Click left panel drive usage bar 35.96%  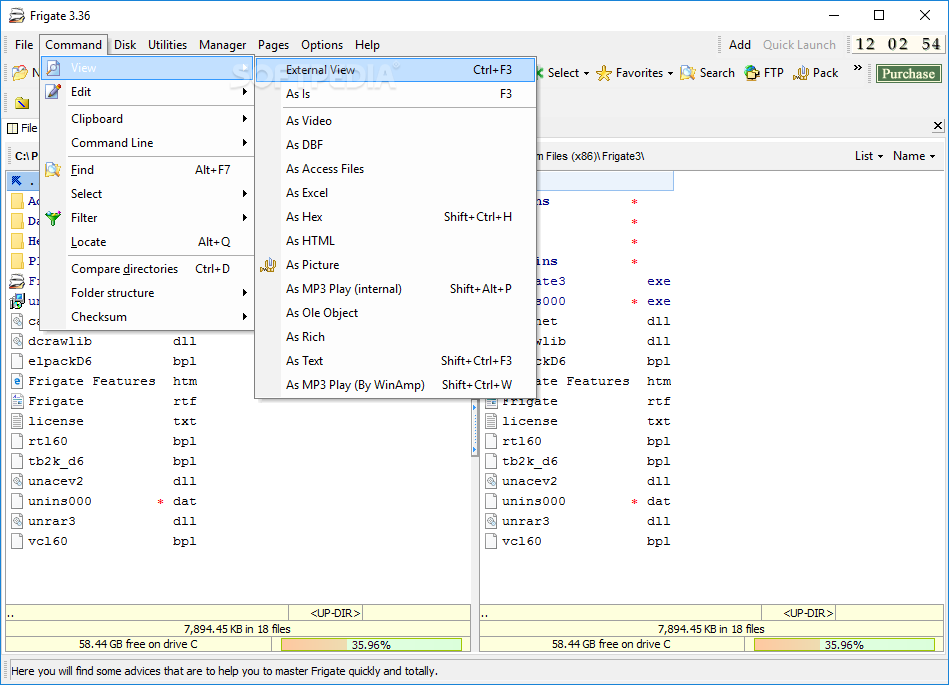[371, 645]
